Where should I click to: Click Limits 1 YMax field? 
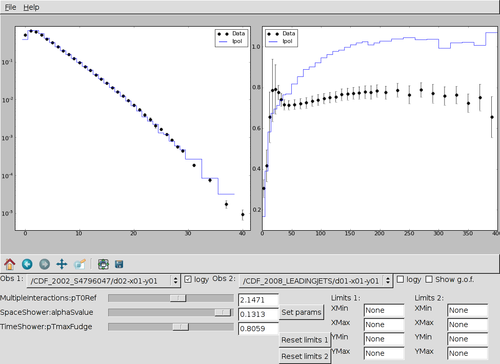coord(384,353)
